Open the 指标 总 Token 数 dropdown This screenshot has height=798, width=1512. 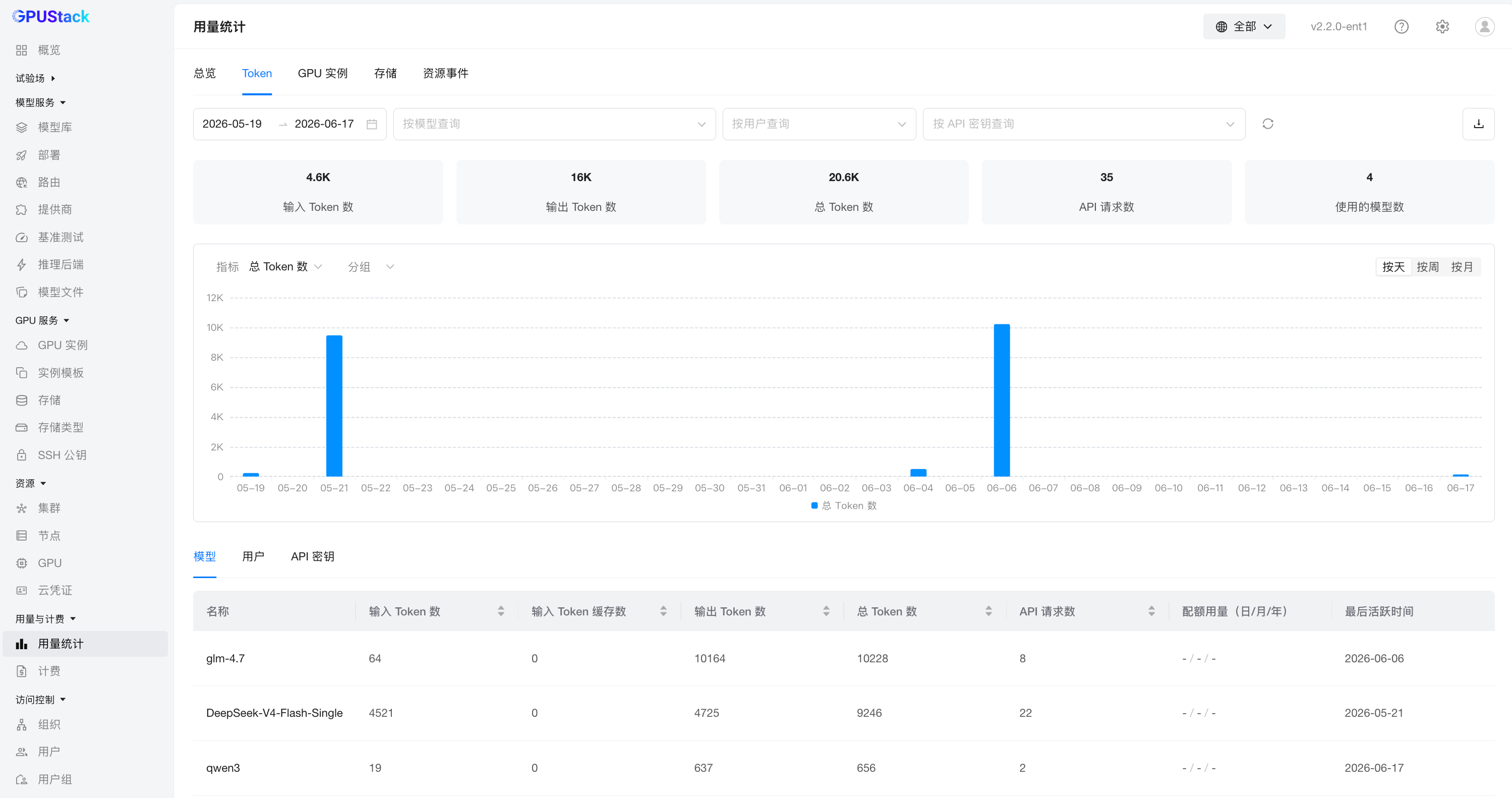click(x=286, y=267)
